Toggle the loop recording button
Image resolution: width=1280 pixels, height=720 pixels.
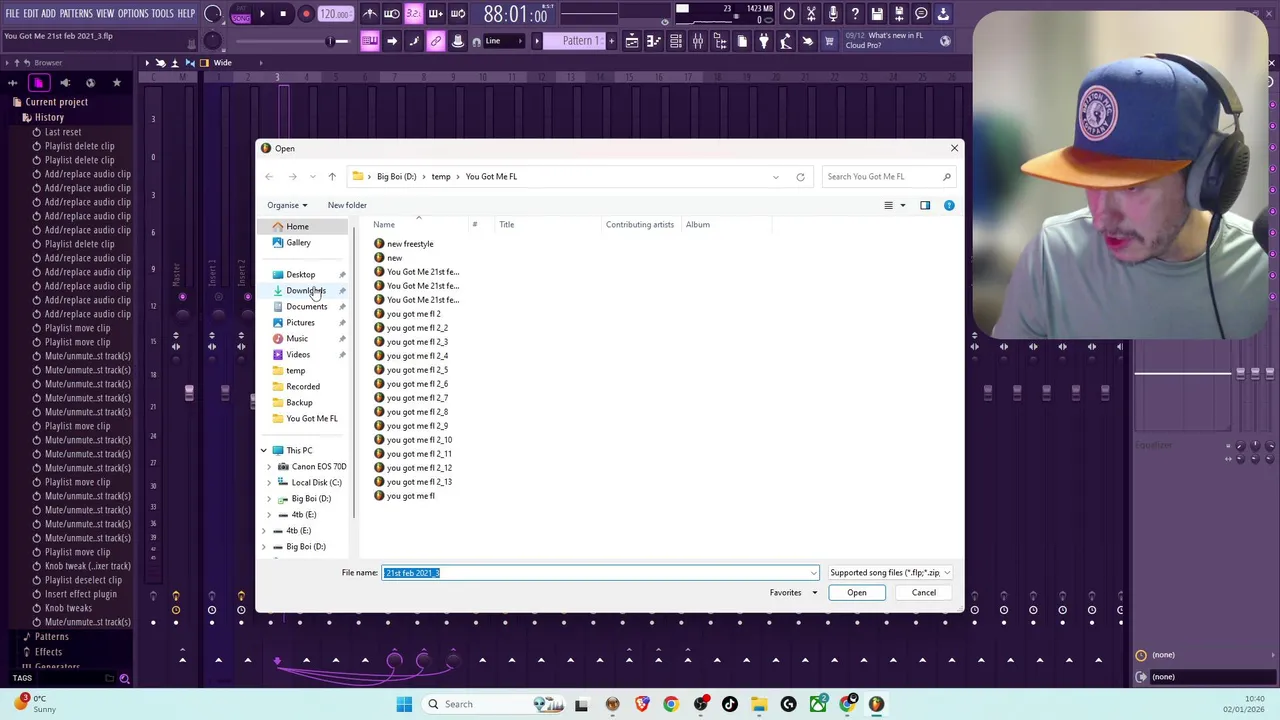tap(457, 14)
